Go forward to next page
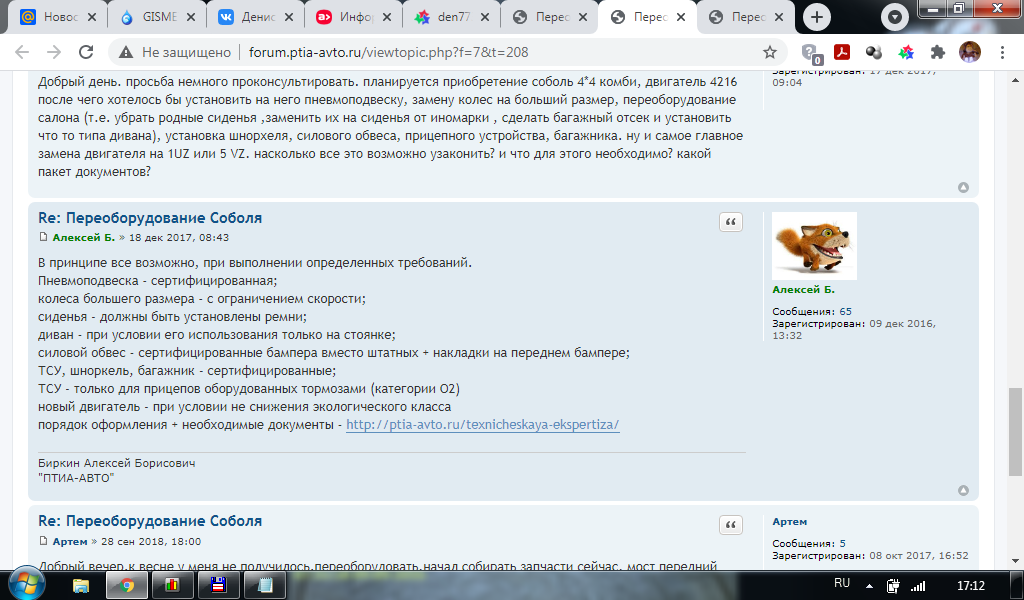The image size is (1024, 600). [x=54, y=52]
